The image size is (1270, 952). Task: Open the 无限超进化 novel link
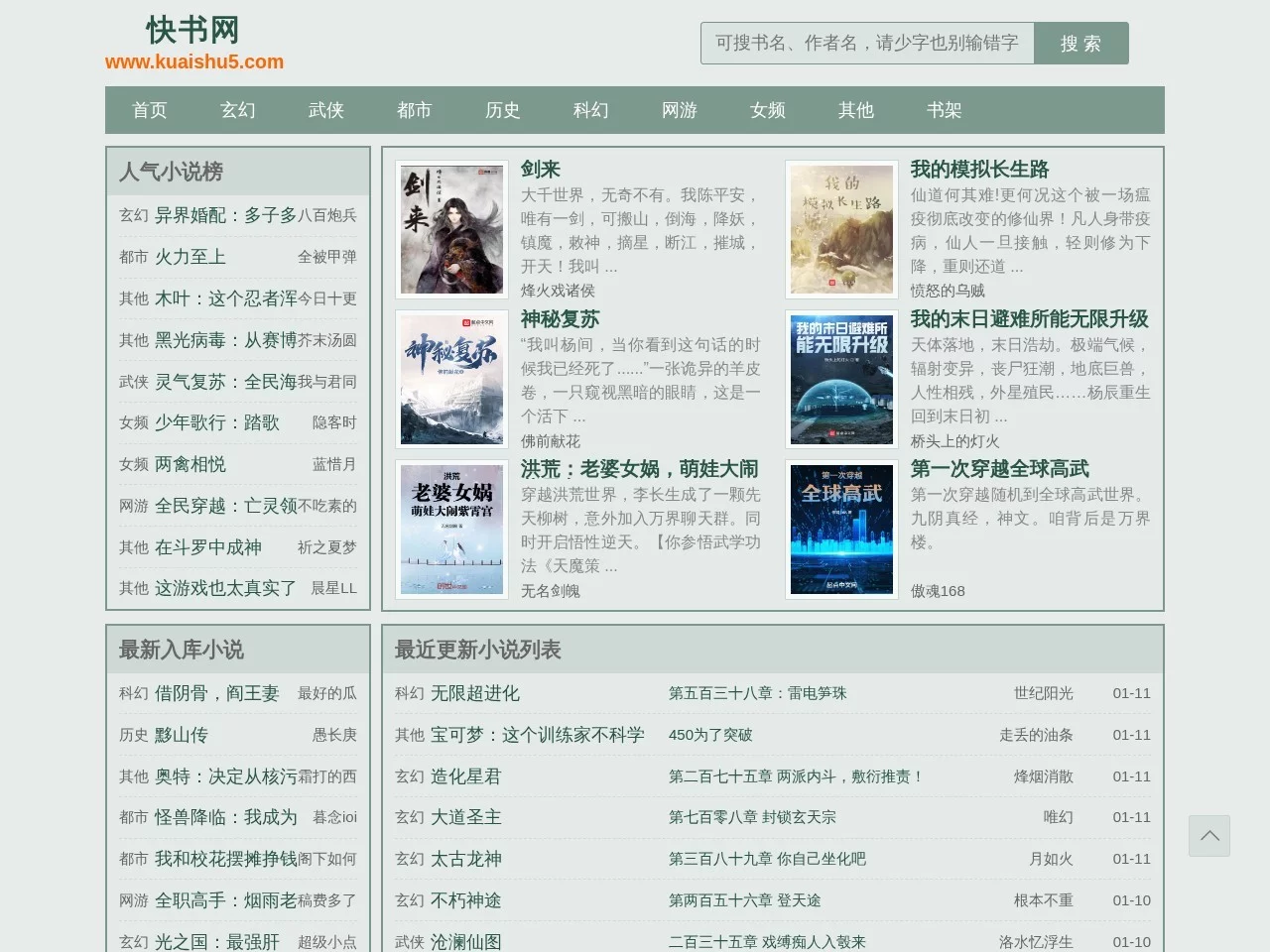(474, 693)
